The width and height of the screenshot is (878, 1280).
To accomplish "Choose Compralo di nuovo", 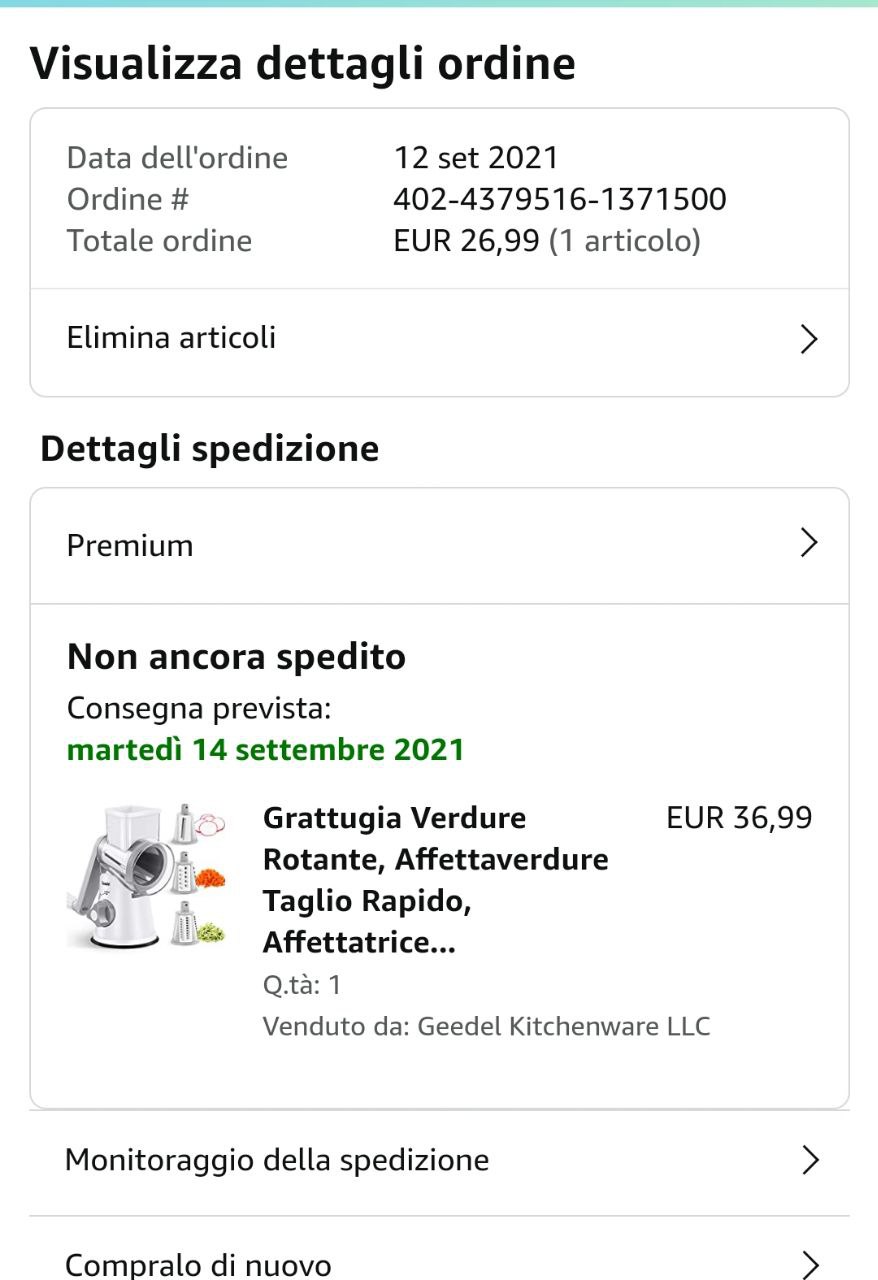I will [198, 1265].
